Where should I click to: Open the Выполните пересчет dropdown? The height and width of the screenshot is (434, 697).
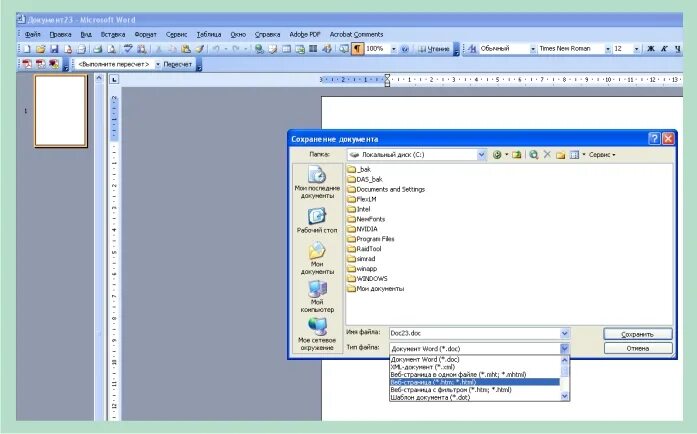157,64
